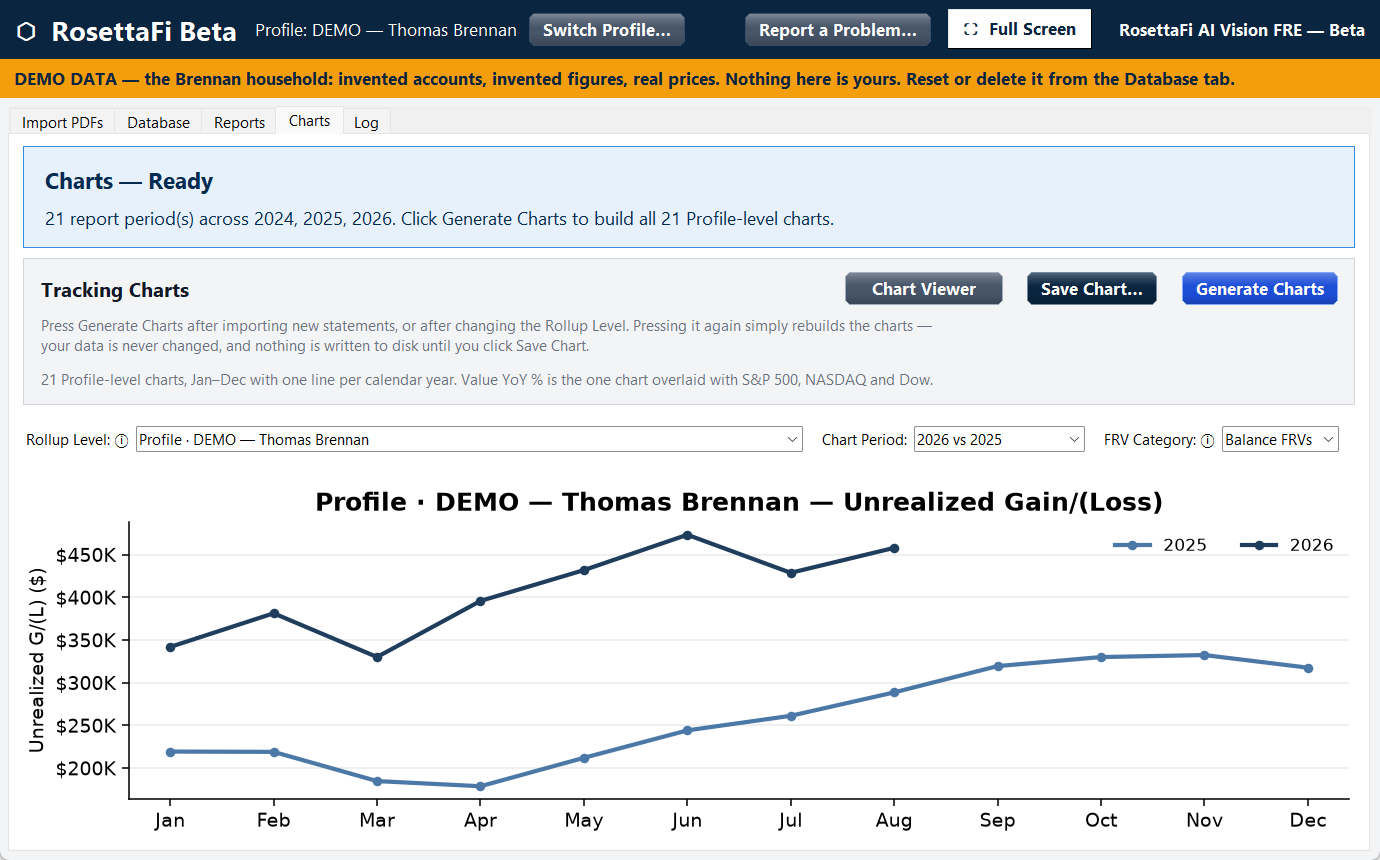
Task: Click Report a Problem... button
Action: coord(838,30)
